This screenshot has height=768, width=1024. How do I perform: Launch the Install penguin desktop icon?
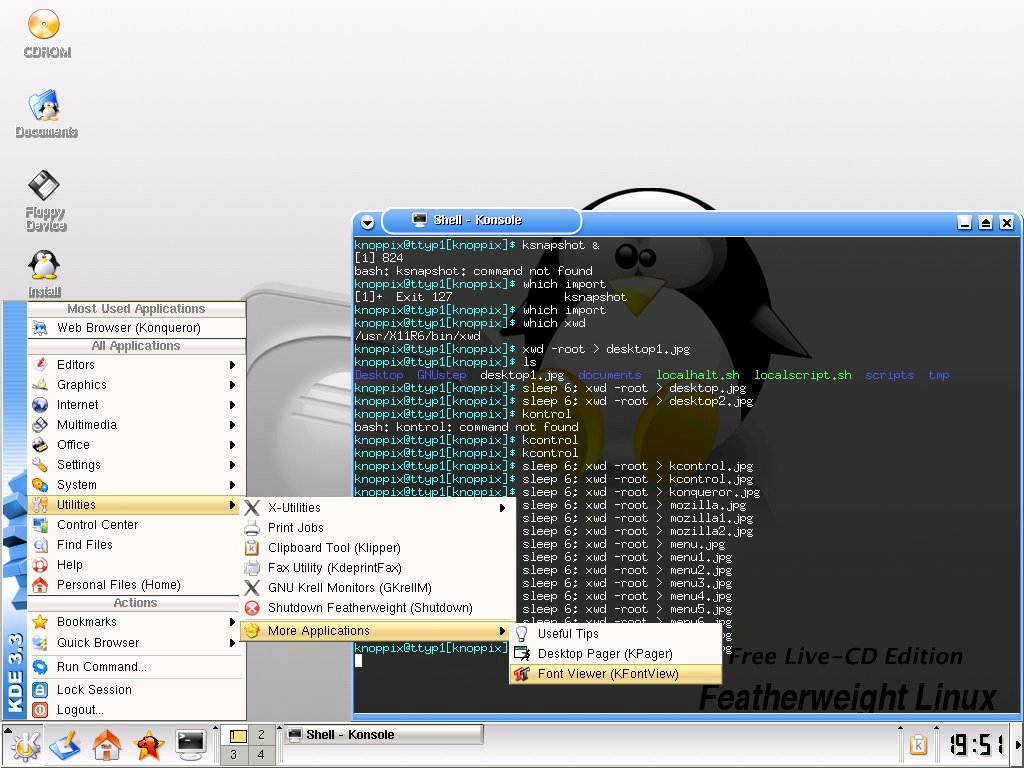click(x=44, y=266)
